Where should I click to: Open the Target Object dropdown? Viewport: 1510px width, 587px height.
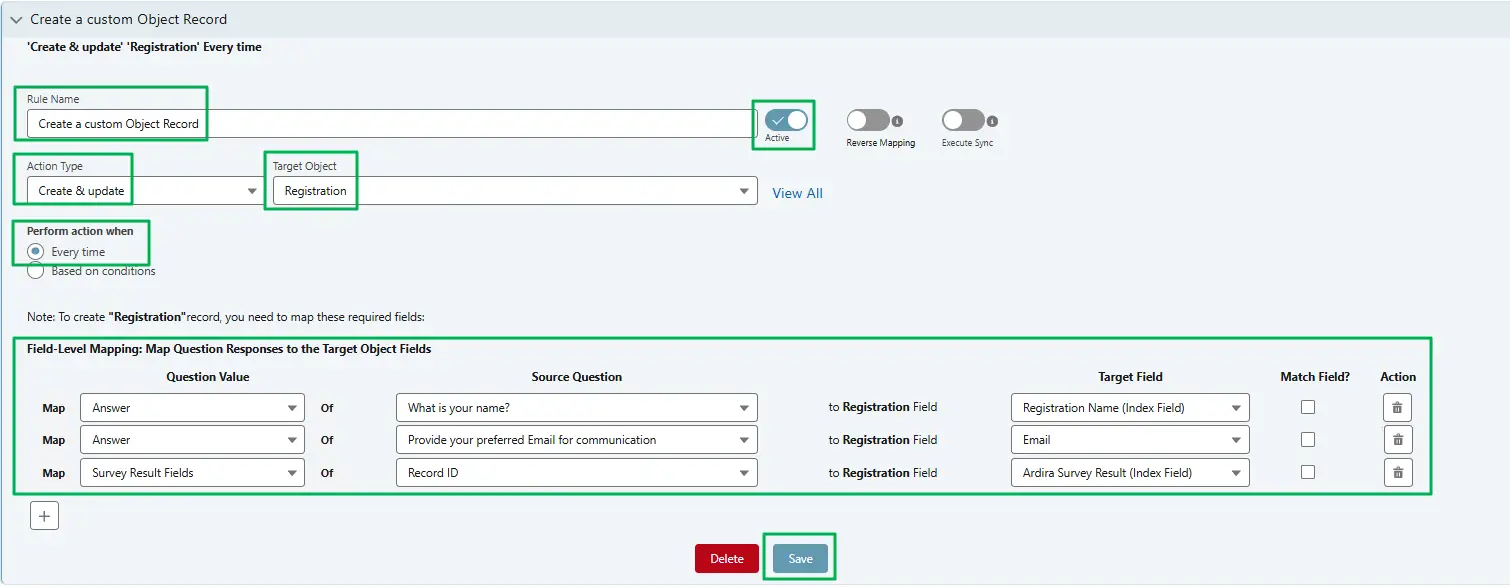[743, 189]
